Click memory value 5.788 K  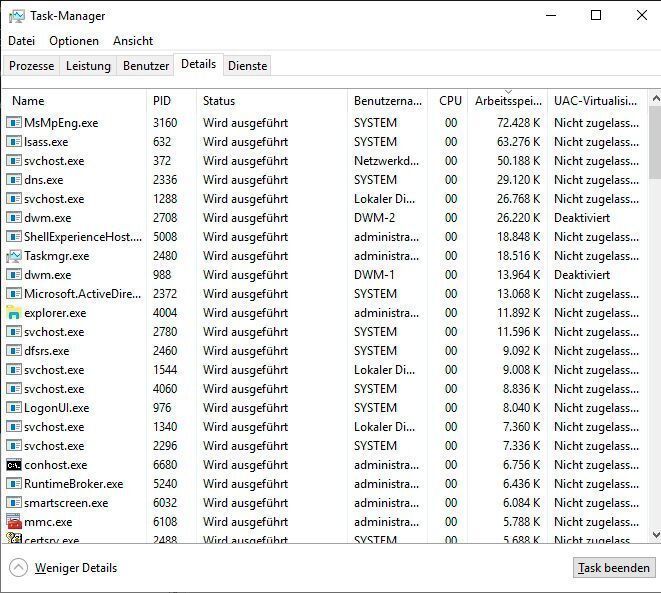point(521,522)
